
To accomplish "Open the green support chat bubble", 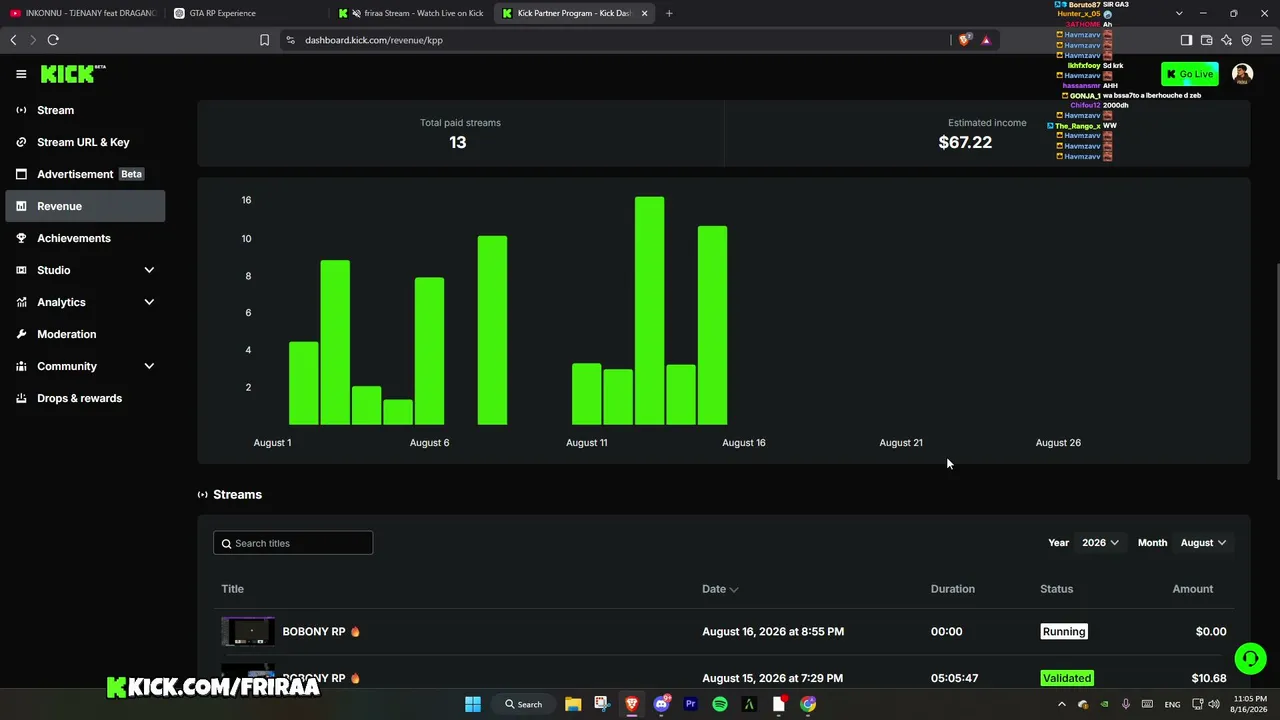I will [x=1250, y=658].
